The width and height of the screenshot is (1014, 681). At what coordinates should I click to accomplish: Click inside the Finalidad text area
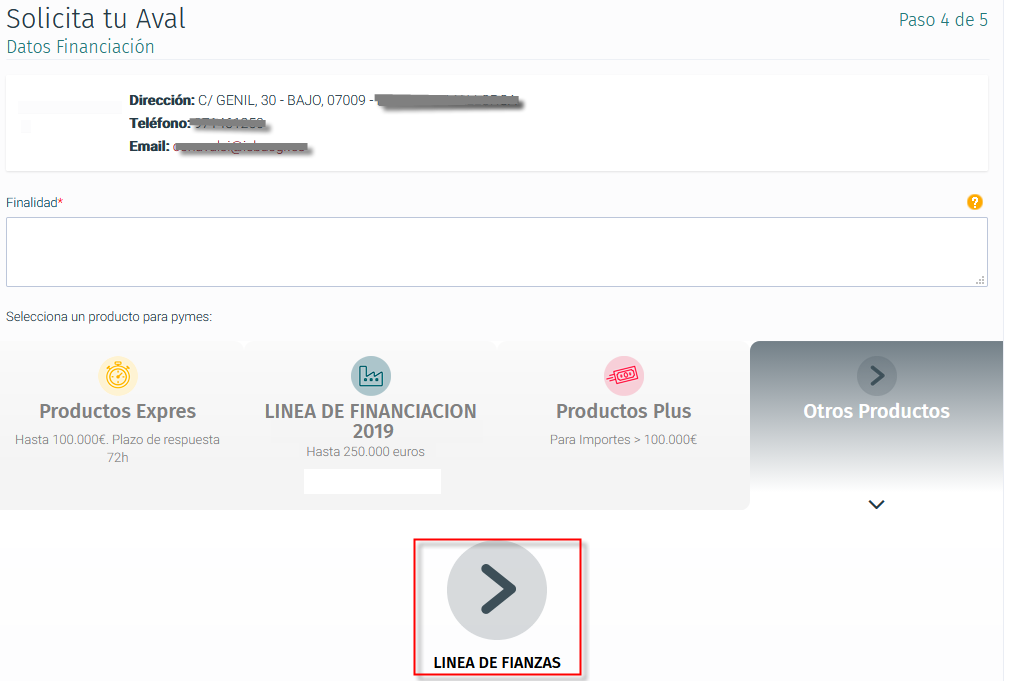coord(497,252)
